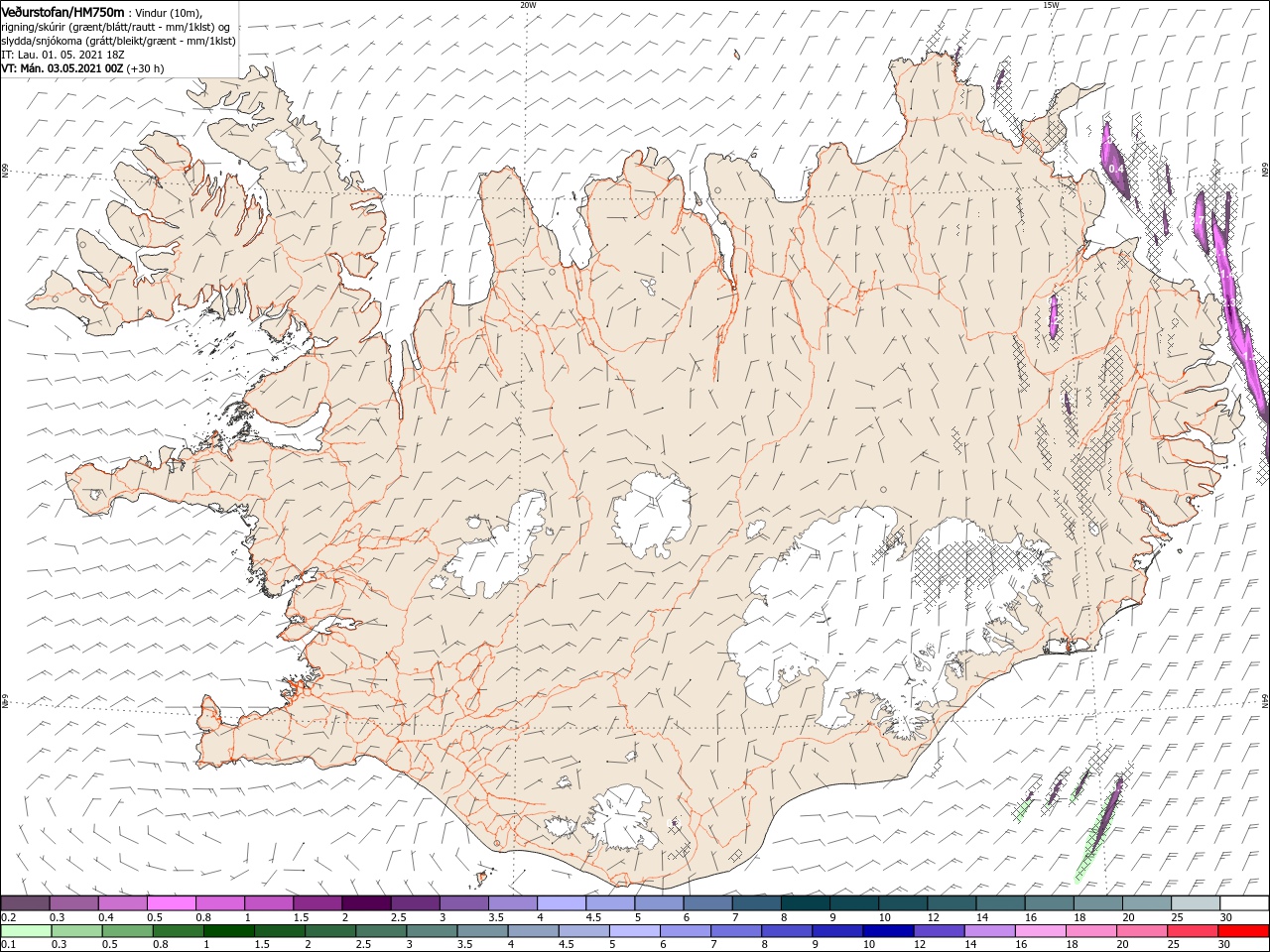Click the round Hofsjökull glacier in central Iceland

(652, 516)
